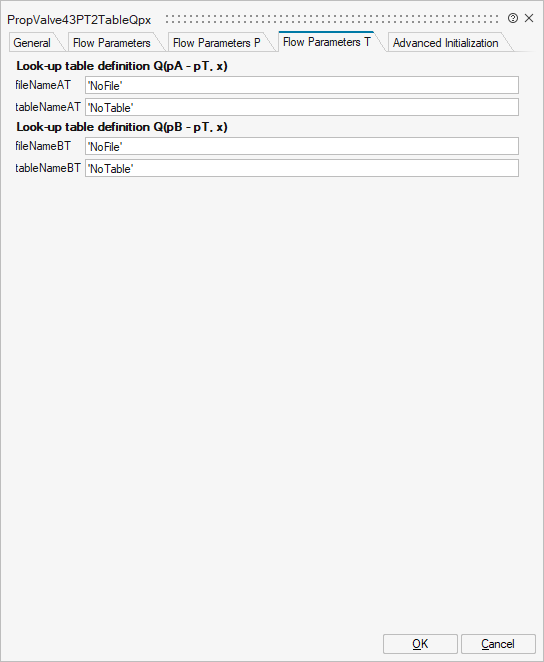Screen dimensions: 544x662
Task: Open the help question-mark icon
Action: coord(513,18)
